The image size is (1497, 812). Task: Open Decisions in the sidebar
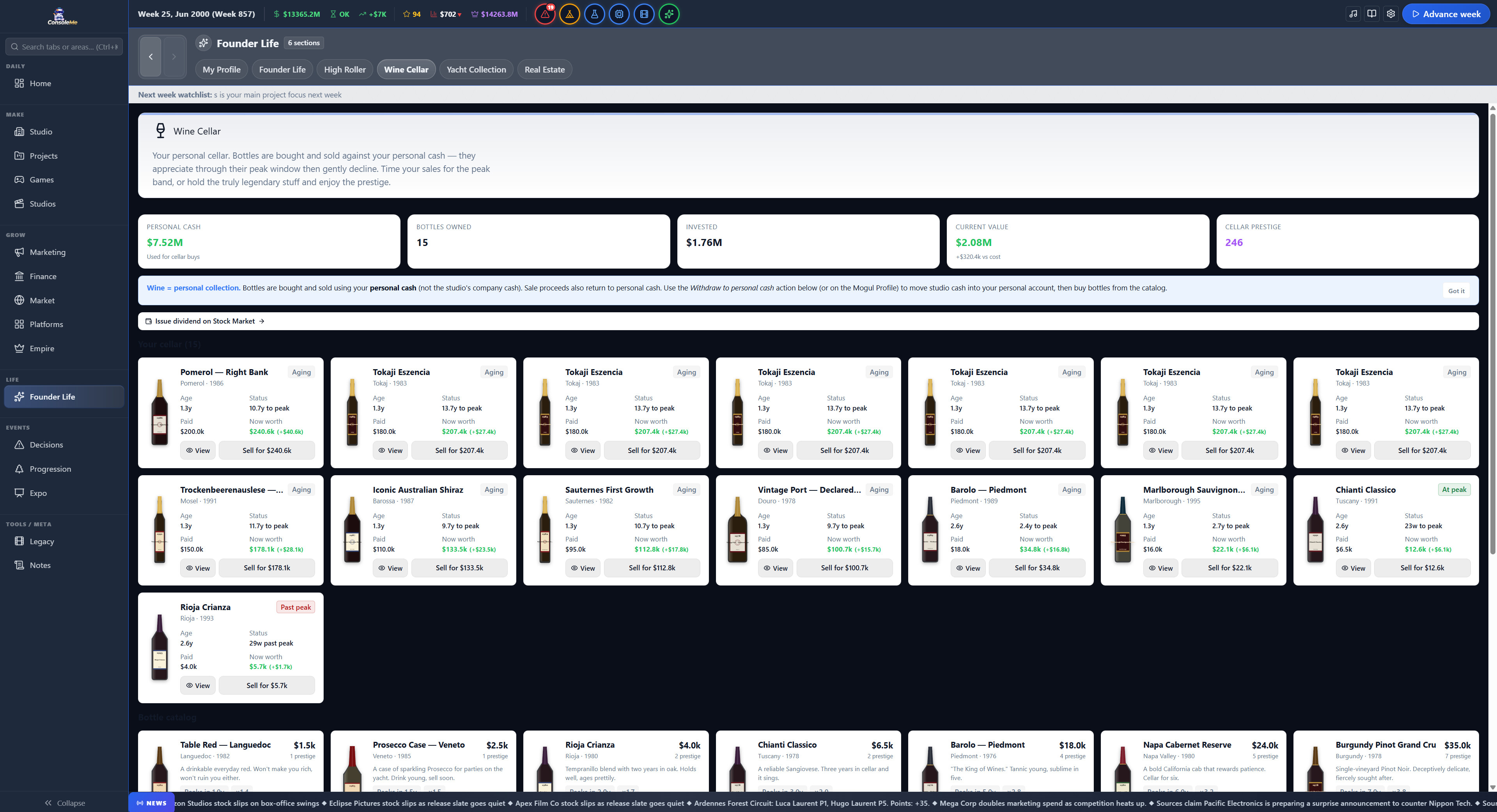click(64, 445)
